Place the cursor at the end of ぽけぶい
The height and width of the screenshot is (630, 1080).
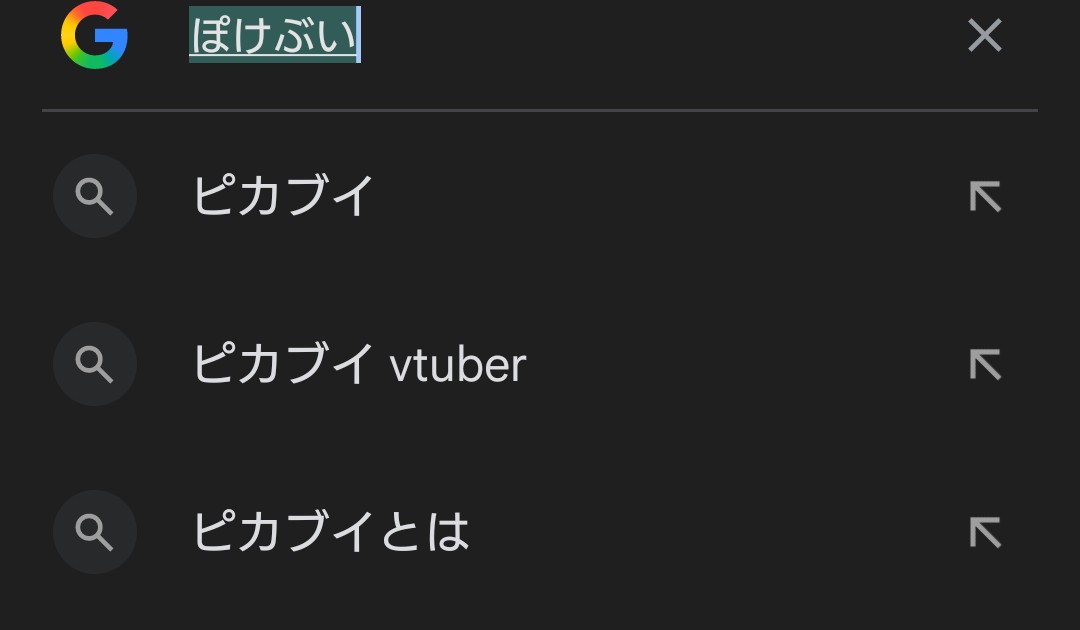point(358,36)
